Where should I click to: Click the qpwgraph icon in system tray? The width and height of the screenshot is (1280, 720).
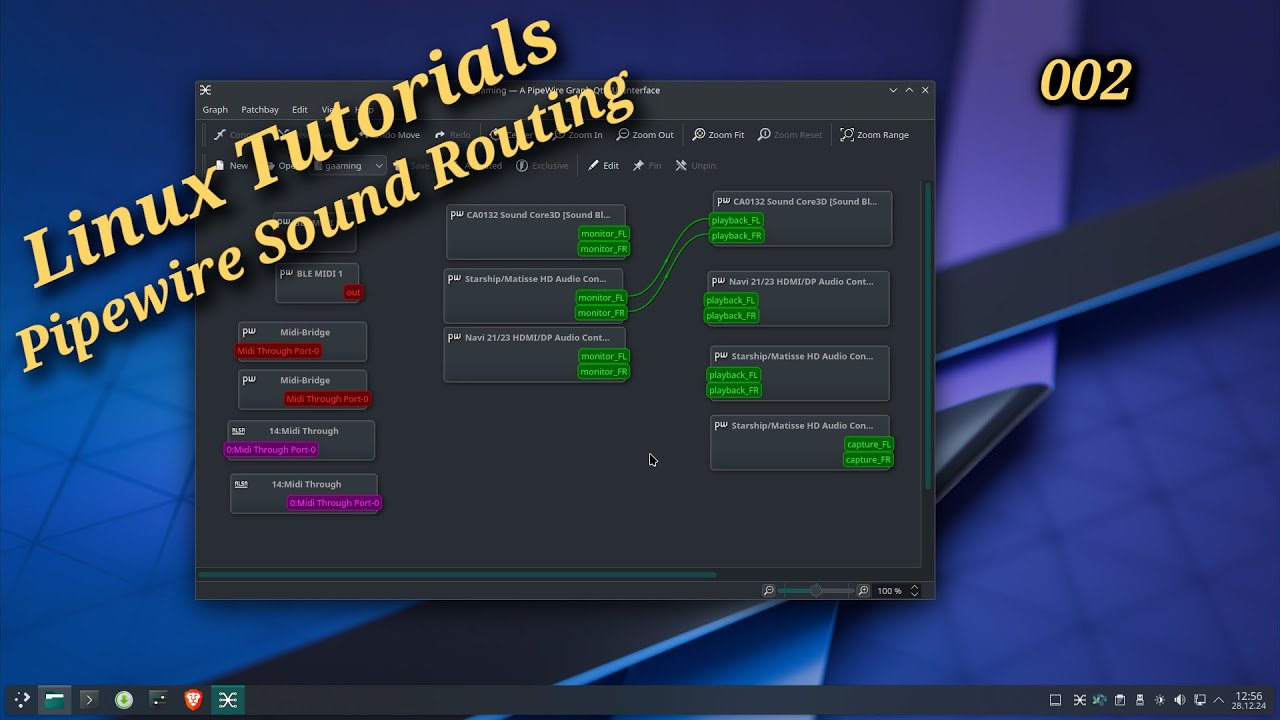pyautogui.click(x=1080, y=700)
